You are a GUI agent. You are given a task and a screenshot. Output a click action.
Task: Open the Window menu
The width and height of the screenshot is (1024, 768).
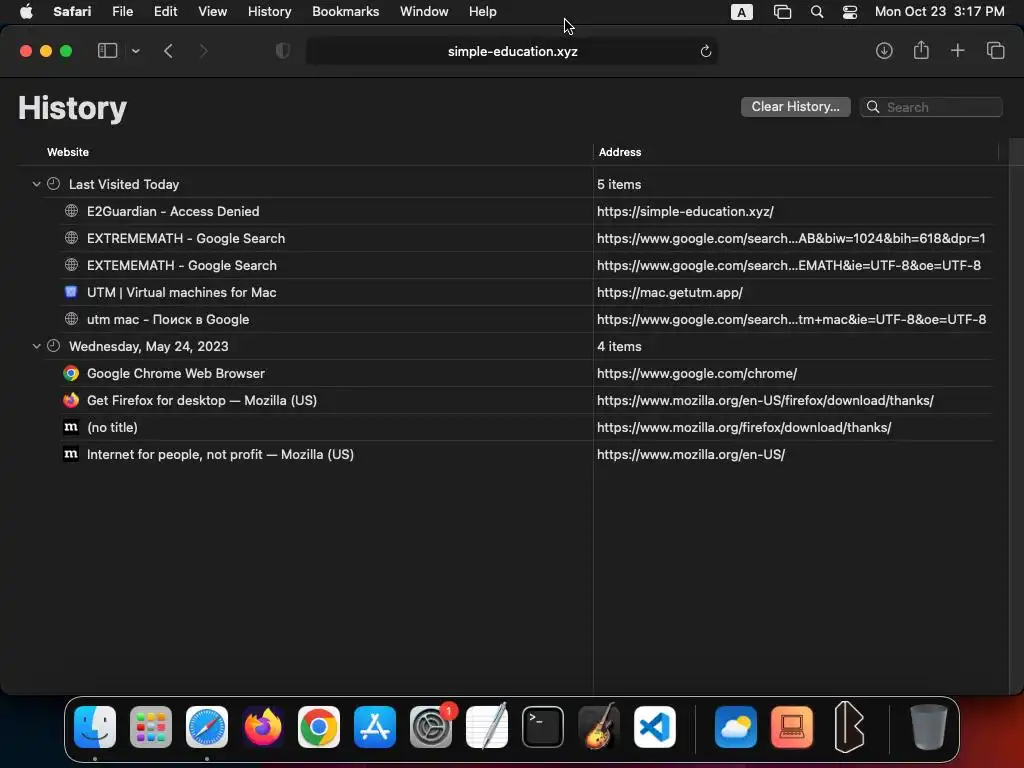click(x=424, y=12)
